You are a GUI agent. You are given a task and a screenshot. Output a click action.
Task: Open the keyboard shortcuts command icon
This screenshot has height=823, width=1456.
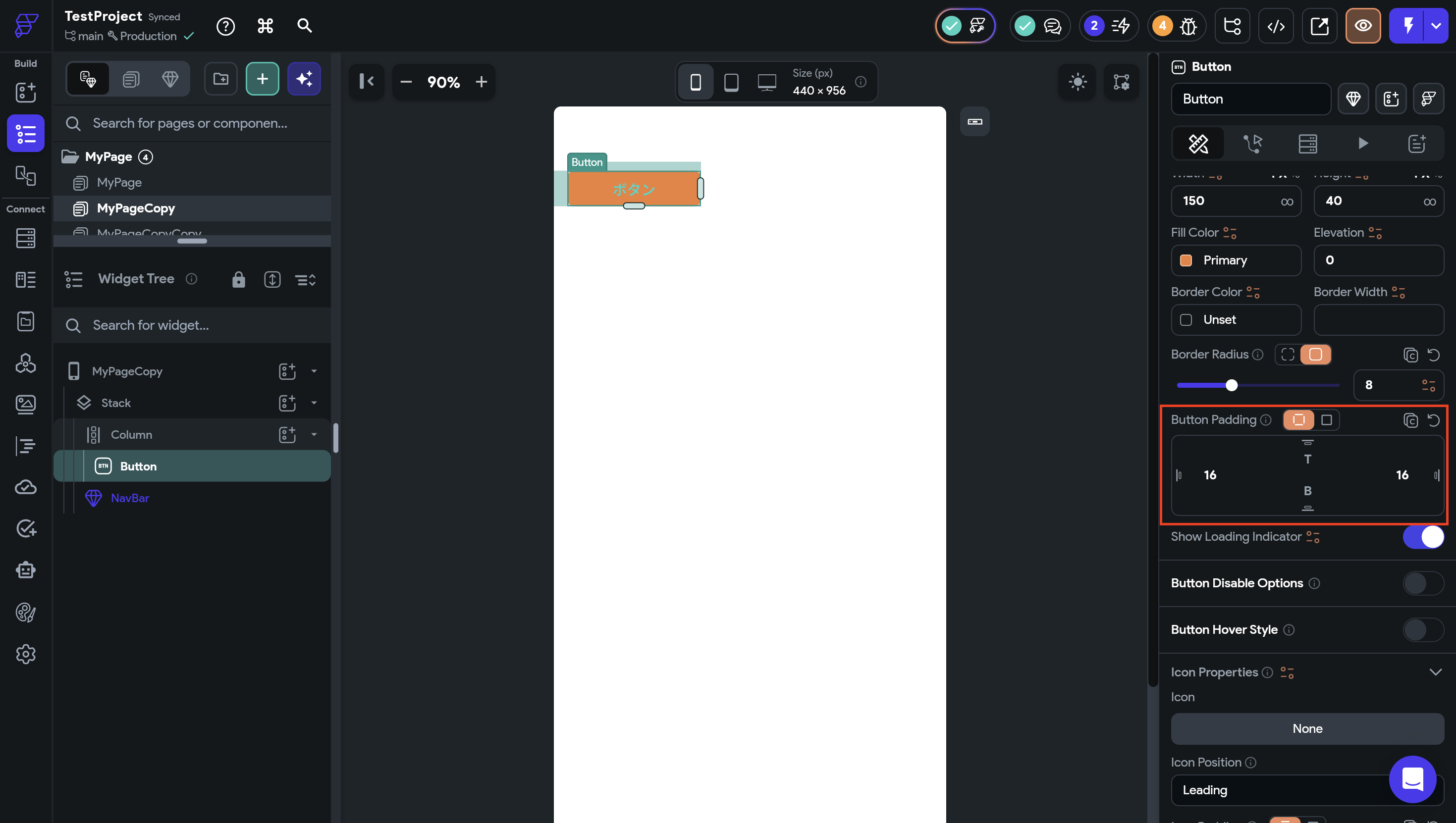[265, 26]
